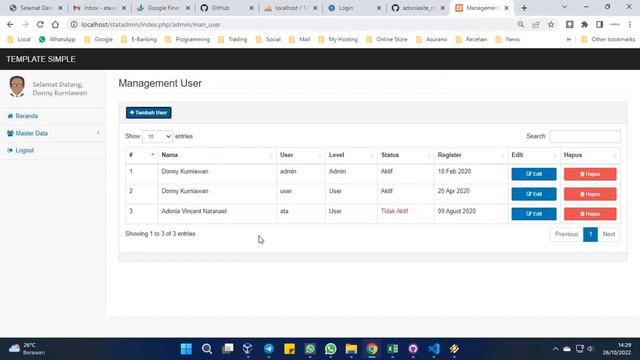Open a new browser tab
This screenshot has height=360, width=640.
[524, 8]
